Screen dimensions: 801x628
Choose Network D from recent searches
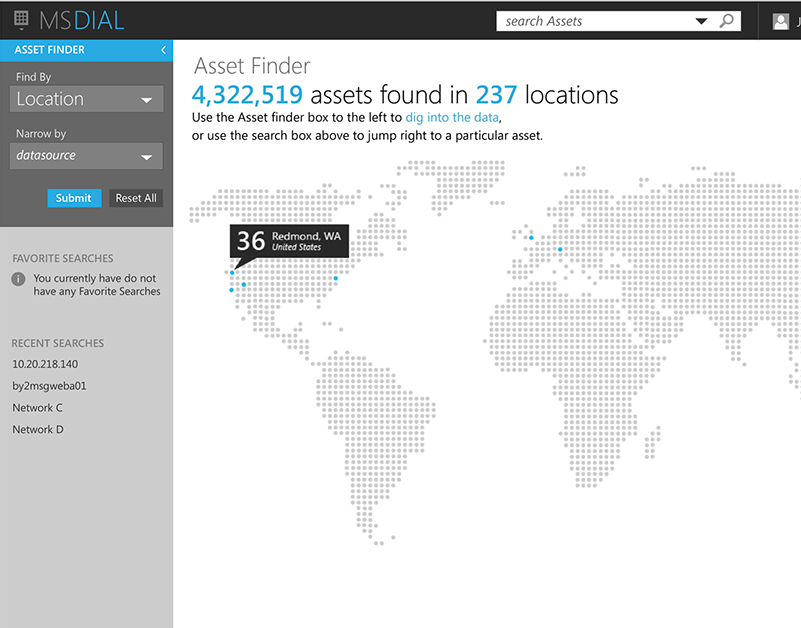point(38,430)
